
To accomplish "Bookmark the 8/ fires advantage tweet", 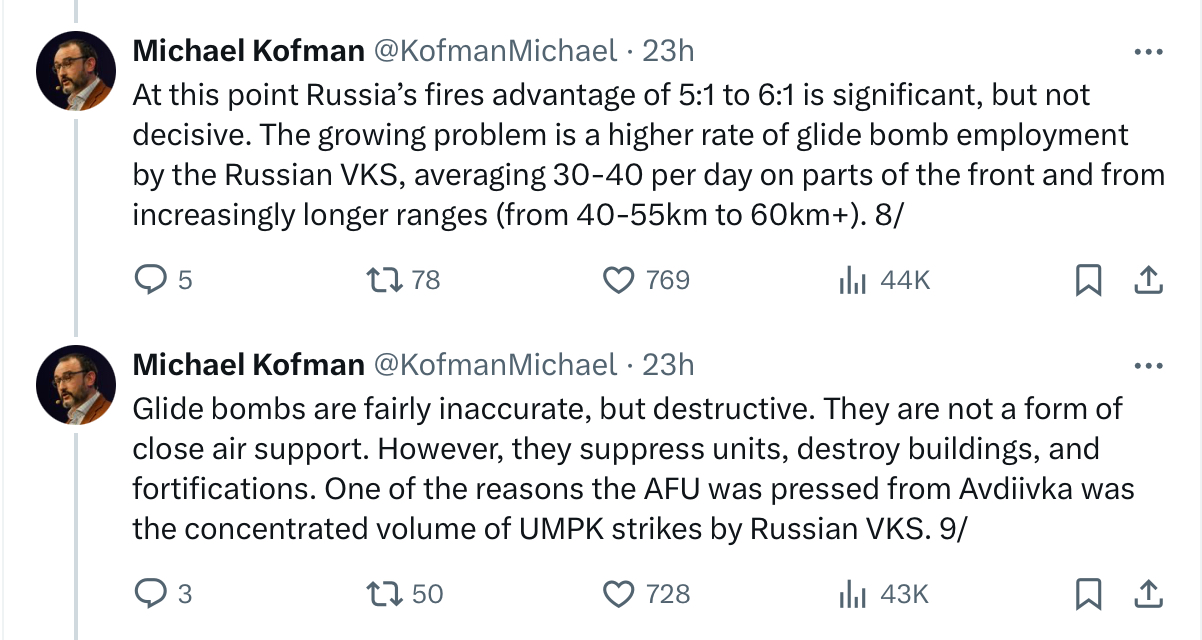I will (1087, 281).
